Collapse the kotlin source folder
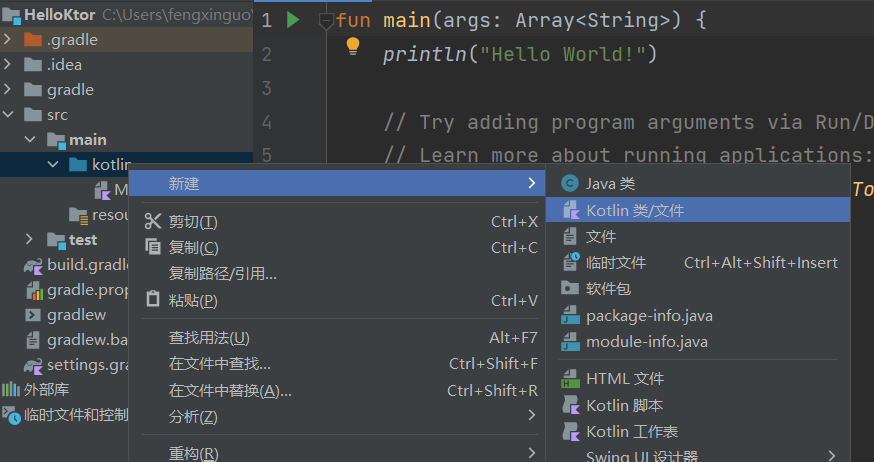The height and width of the screenshot is (462, 874). point(54,165)
